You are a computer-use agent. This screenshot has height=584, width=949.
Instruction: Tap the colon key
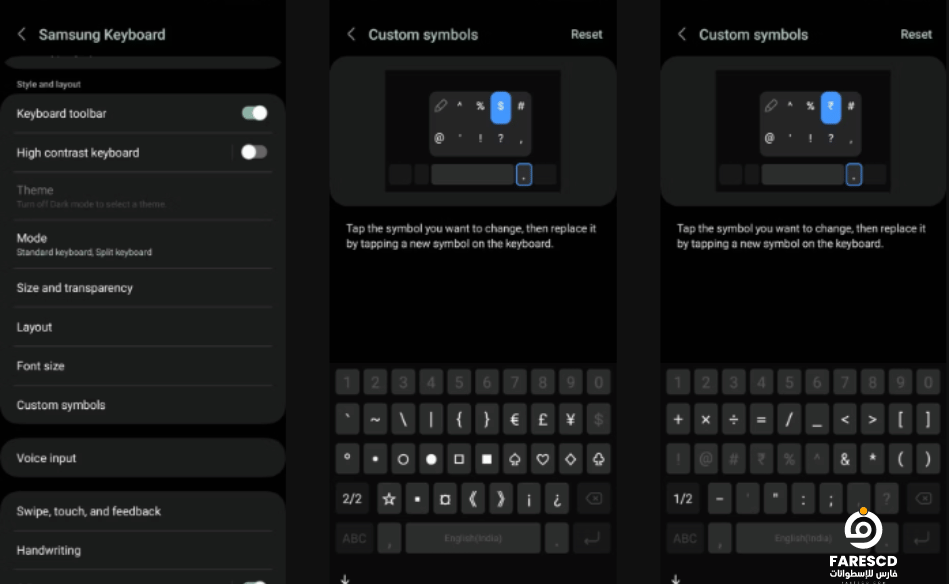[803, 499]
